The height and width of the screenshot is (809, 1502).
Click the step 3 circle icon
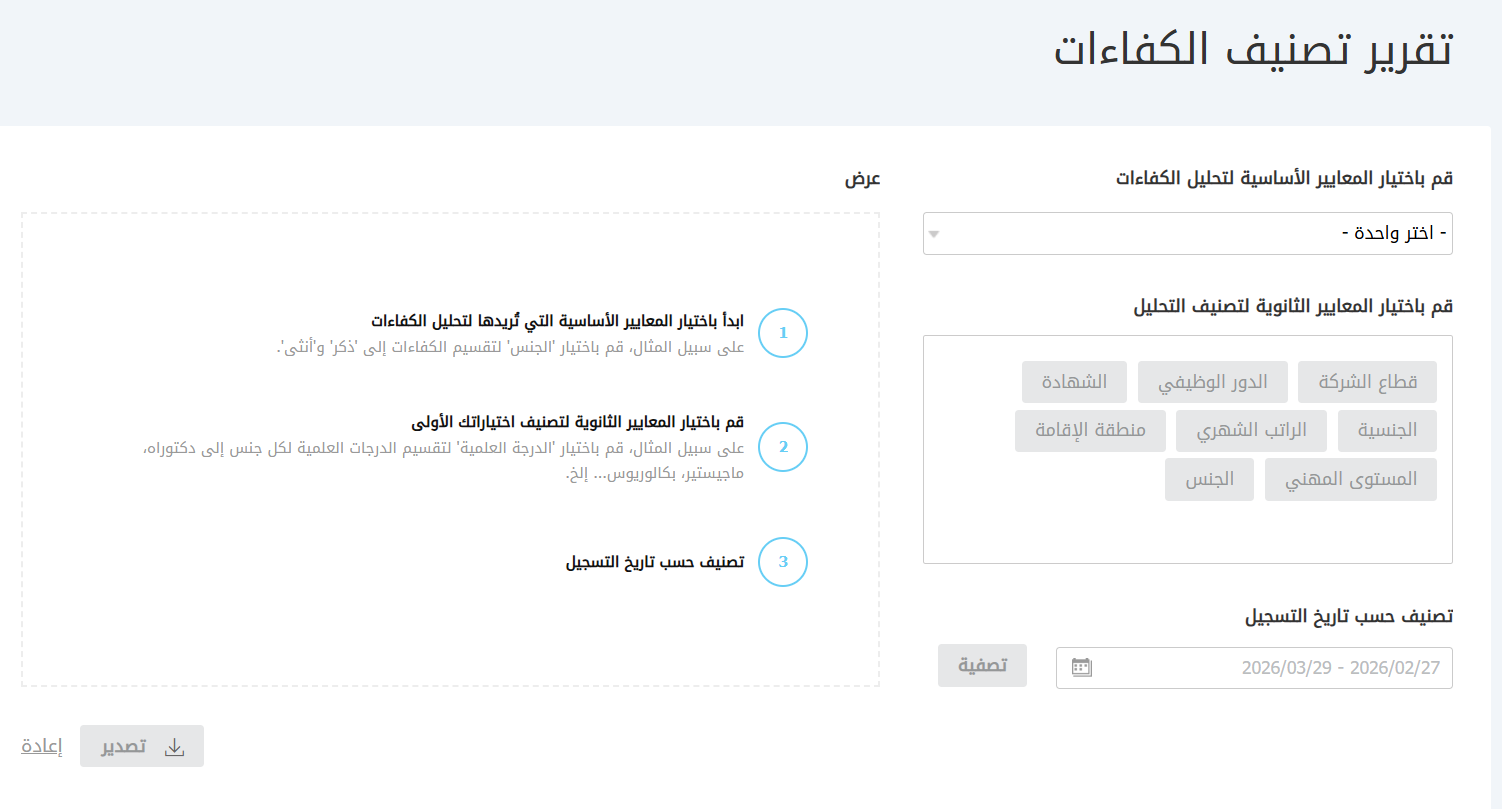point(783,562)
